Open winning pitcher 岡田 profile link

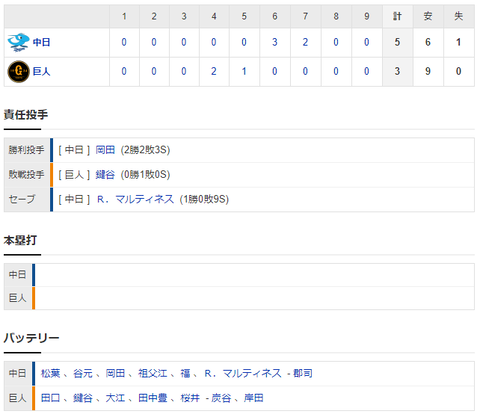[105, 150]
